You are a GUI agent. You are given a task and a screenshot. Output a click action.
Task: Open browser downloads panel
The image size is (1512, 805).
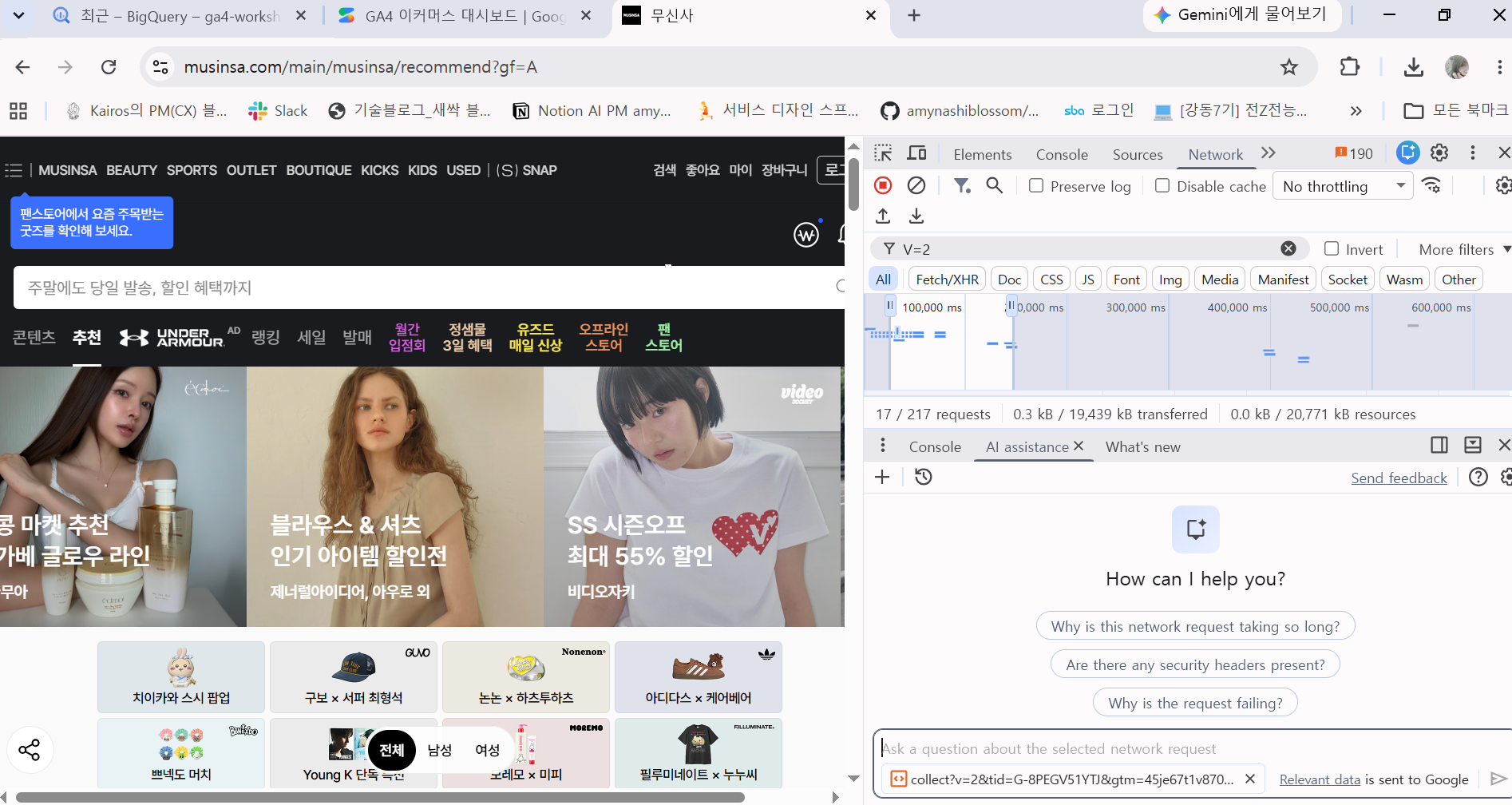1414,67
